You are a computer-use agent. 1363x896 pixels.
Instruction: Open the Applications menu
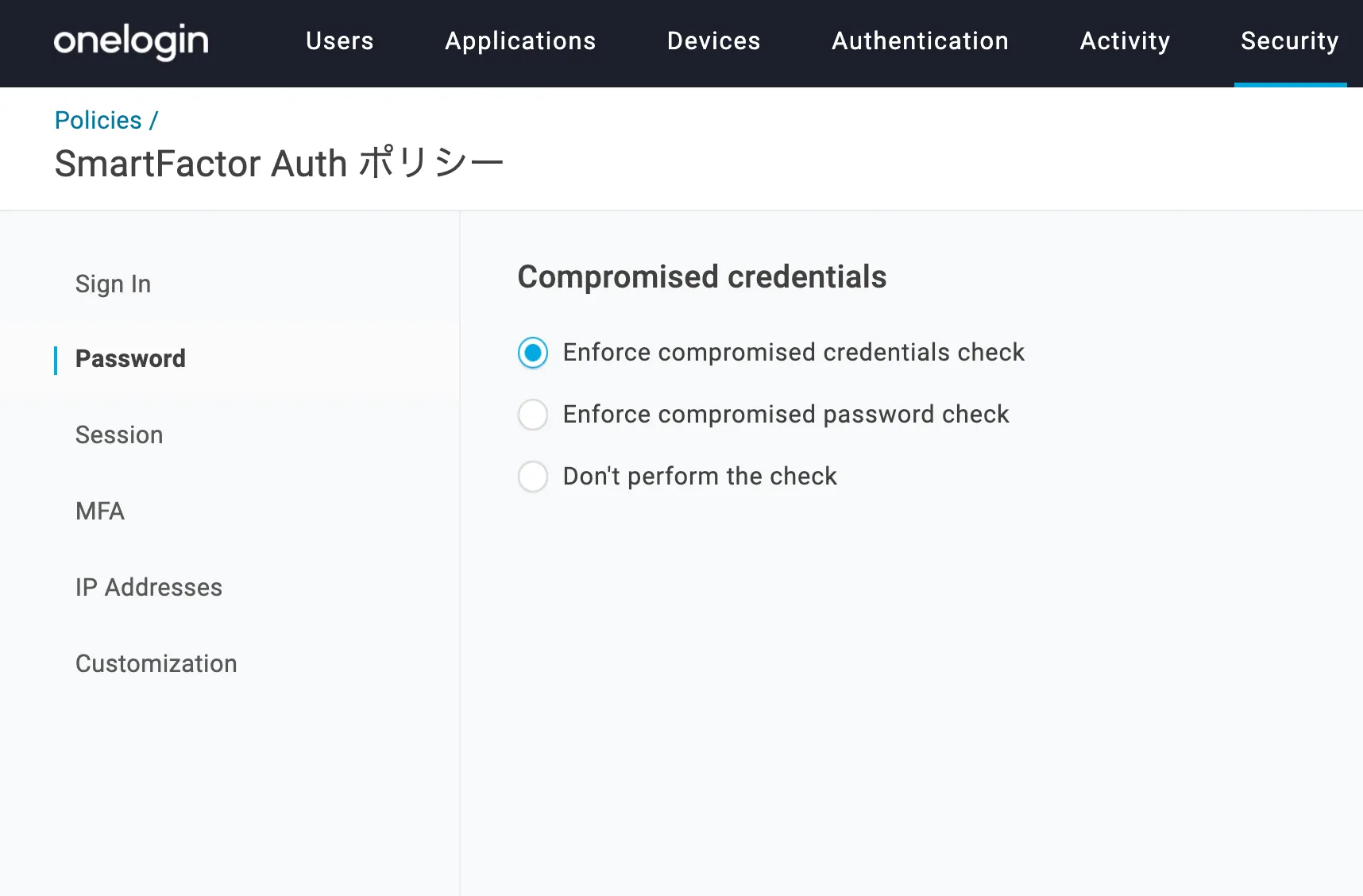(520, 41)
